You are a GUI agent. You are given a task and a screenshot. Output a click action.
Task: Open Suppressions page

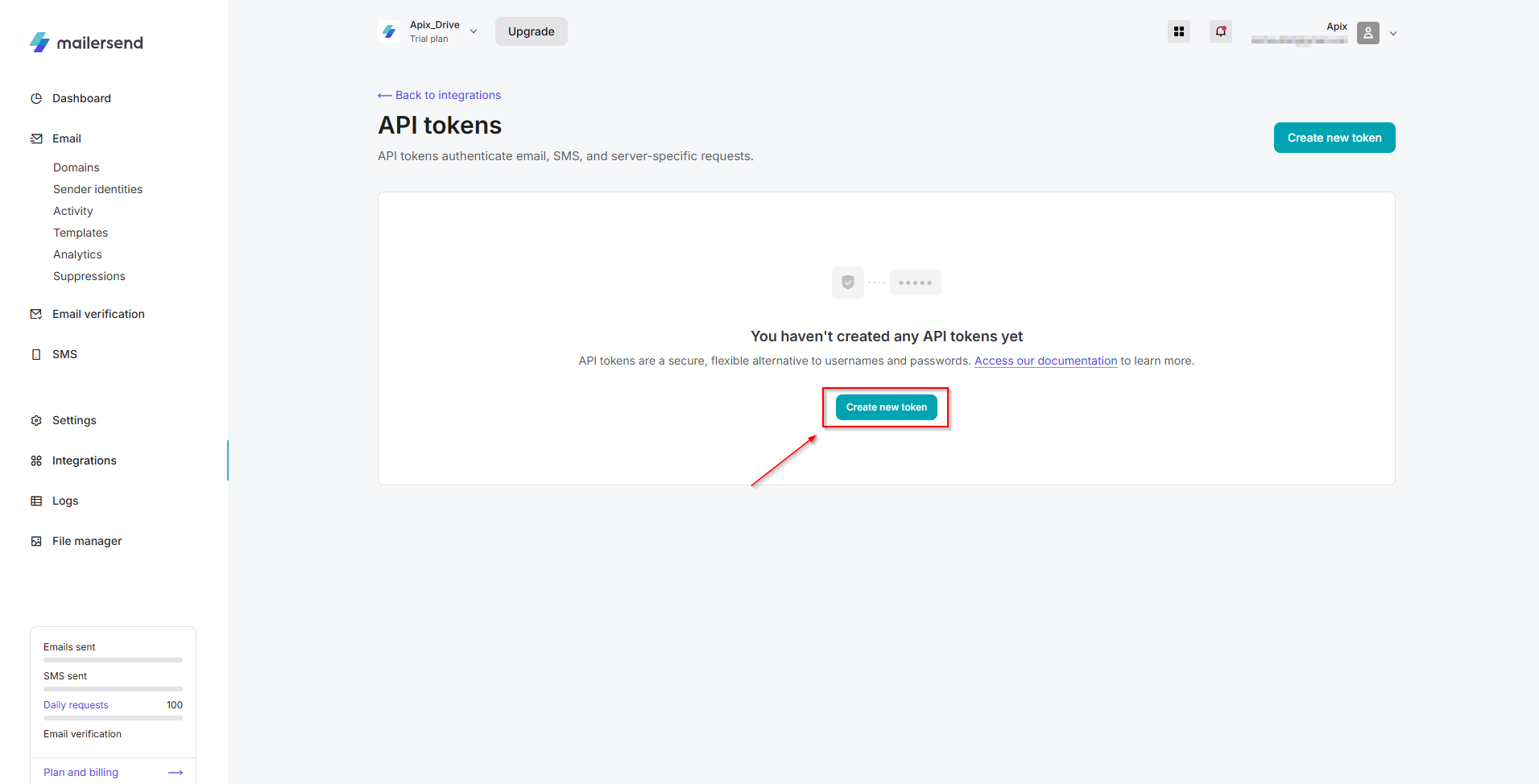pos(89,276)
